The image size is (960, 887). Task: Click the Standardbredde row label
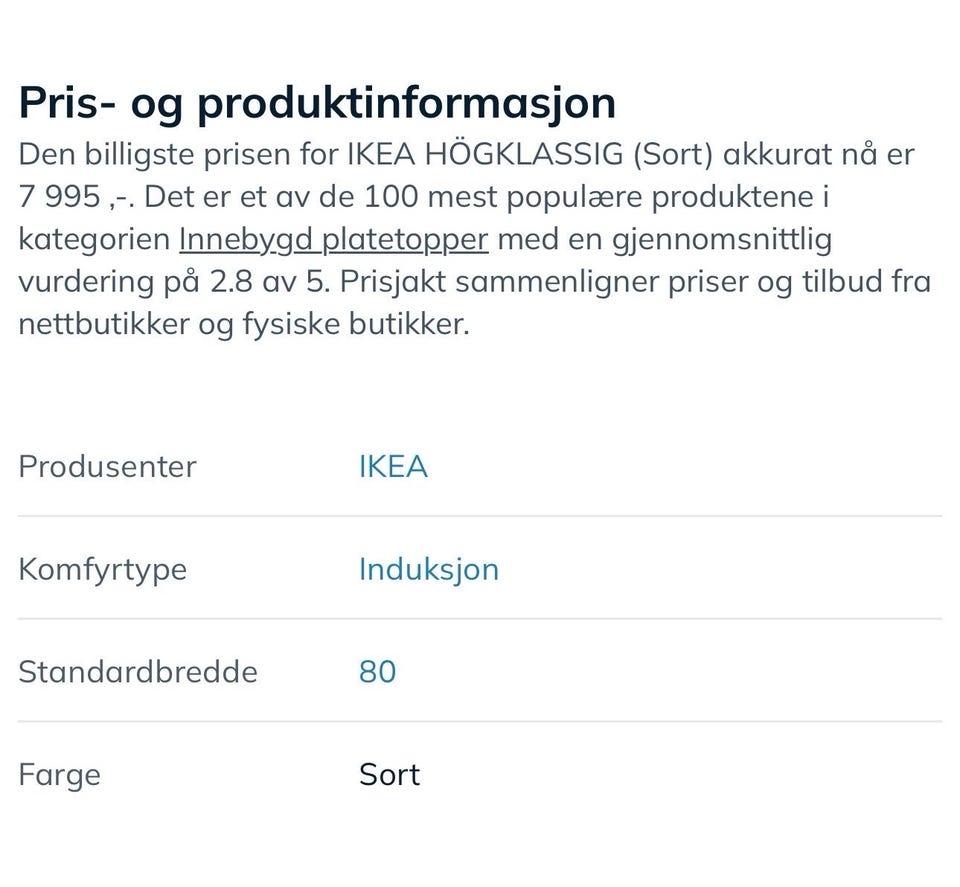point(137,671)
